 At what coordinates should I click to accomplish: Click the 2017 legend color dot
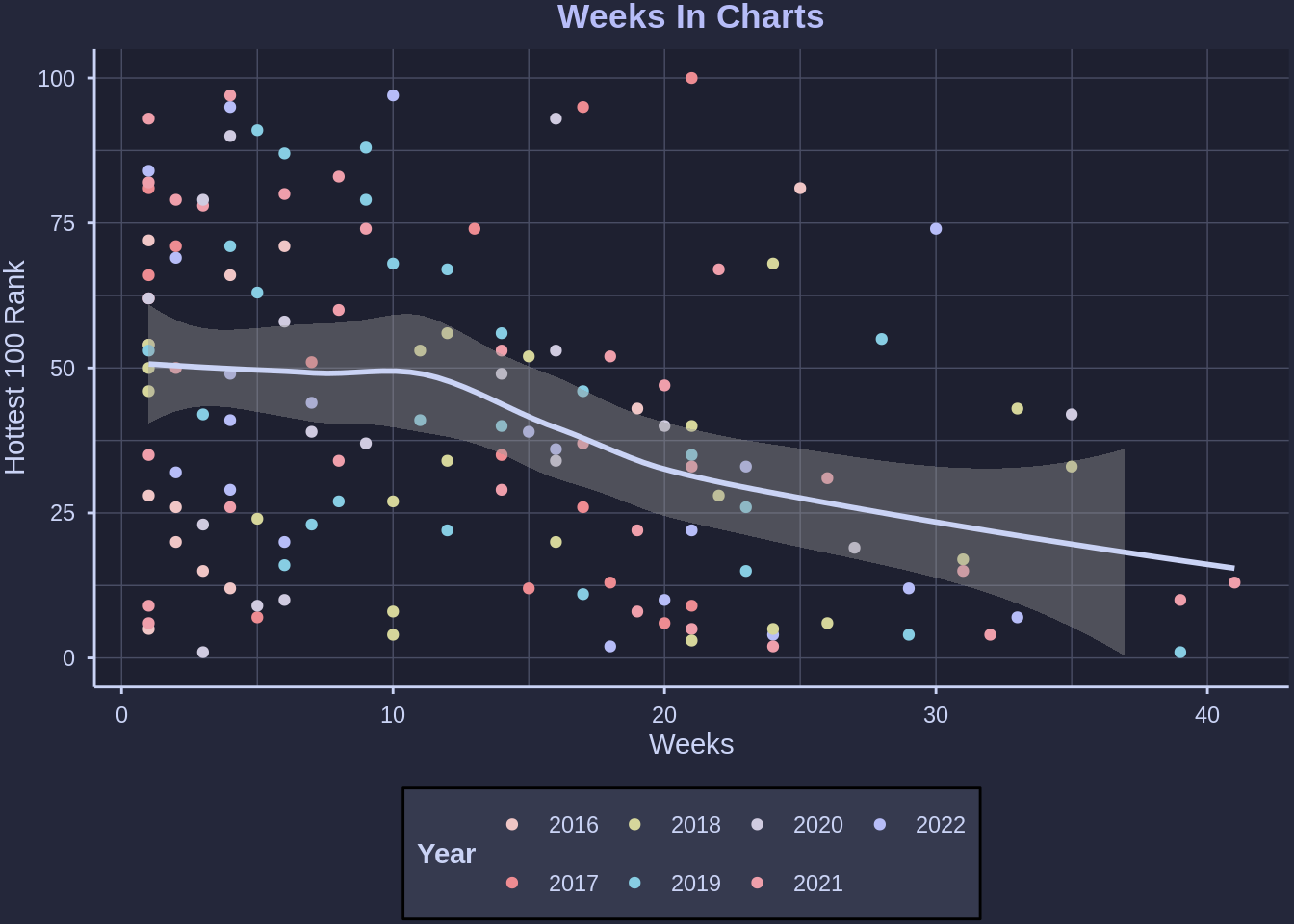click(512, 883)
